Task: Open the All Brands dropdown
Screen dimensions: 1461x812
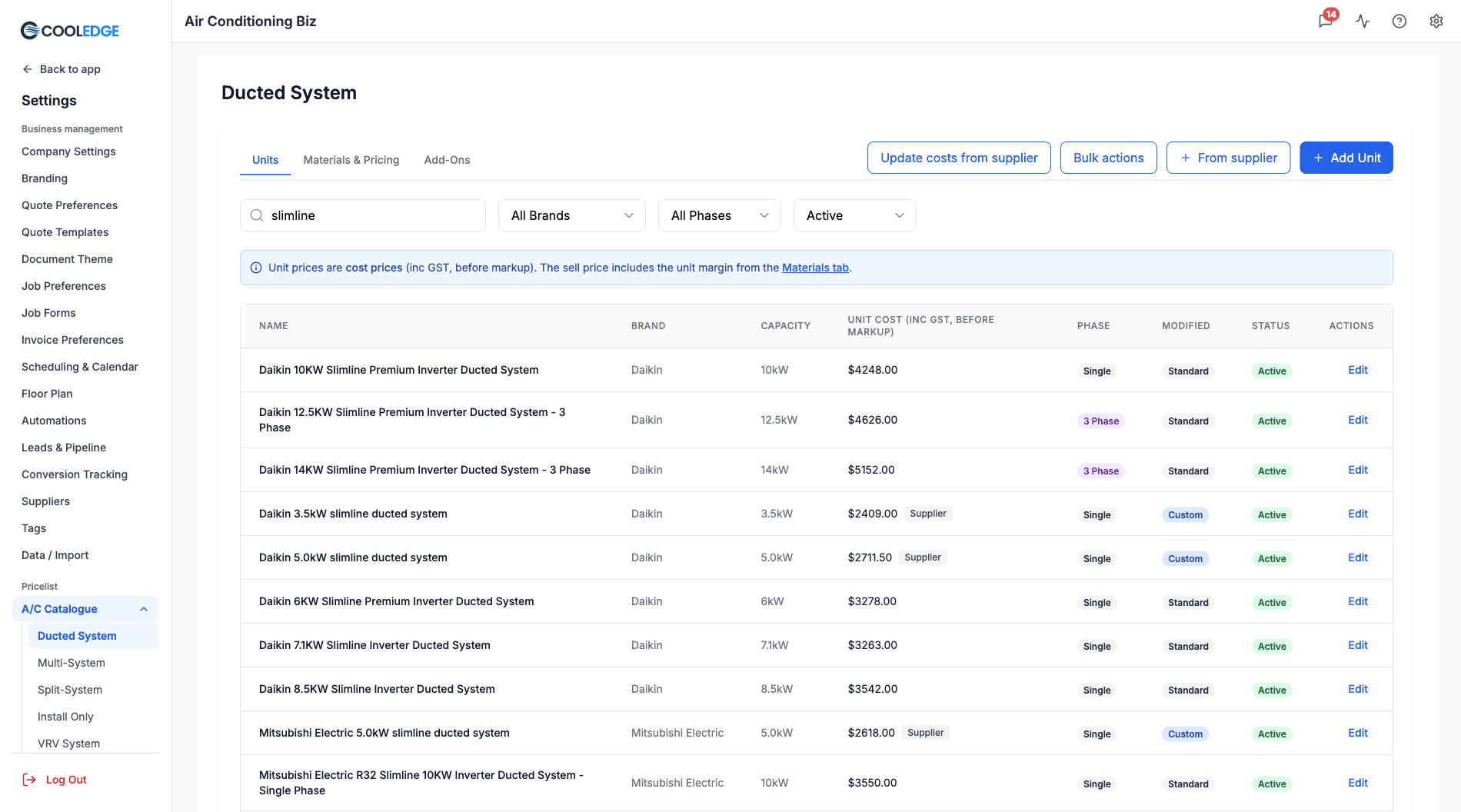Action: 572,215
